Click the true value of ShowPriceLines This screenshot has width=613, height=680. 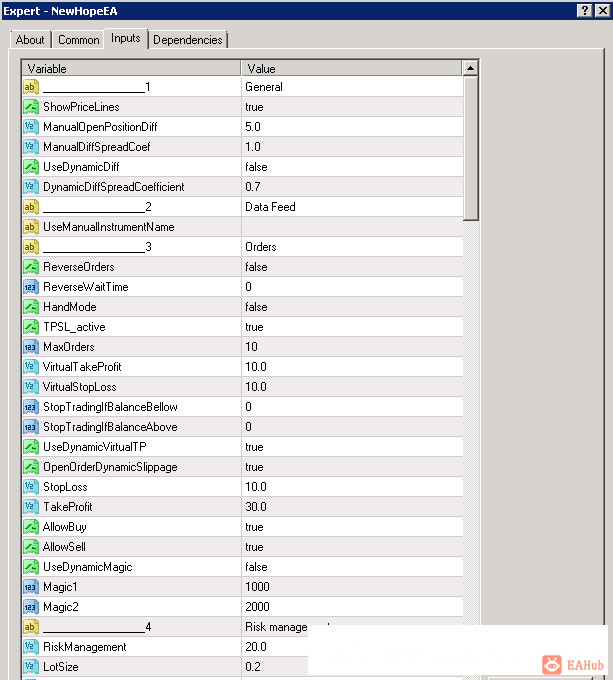pos(254,107)
